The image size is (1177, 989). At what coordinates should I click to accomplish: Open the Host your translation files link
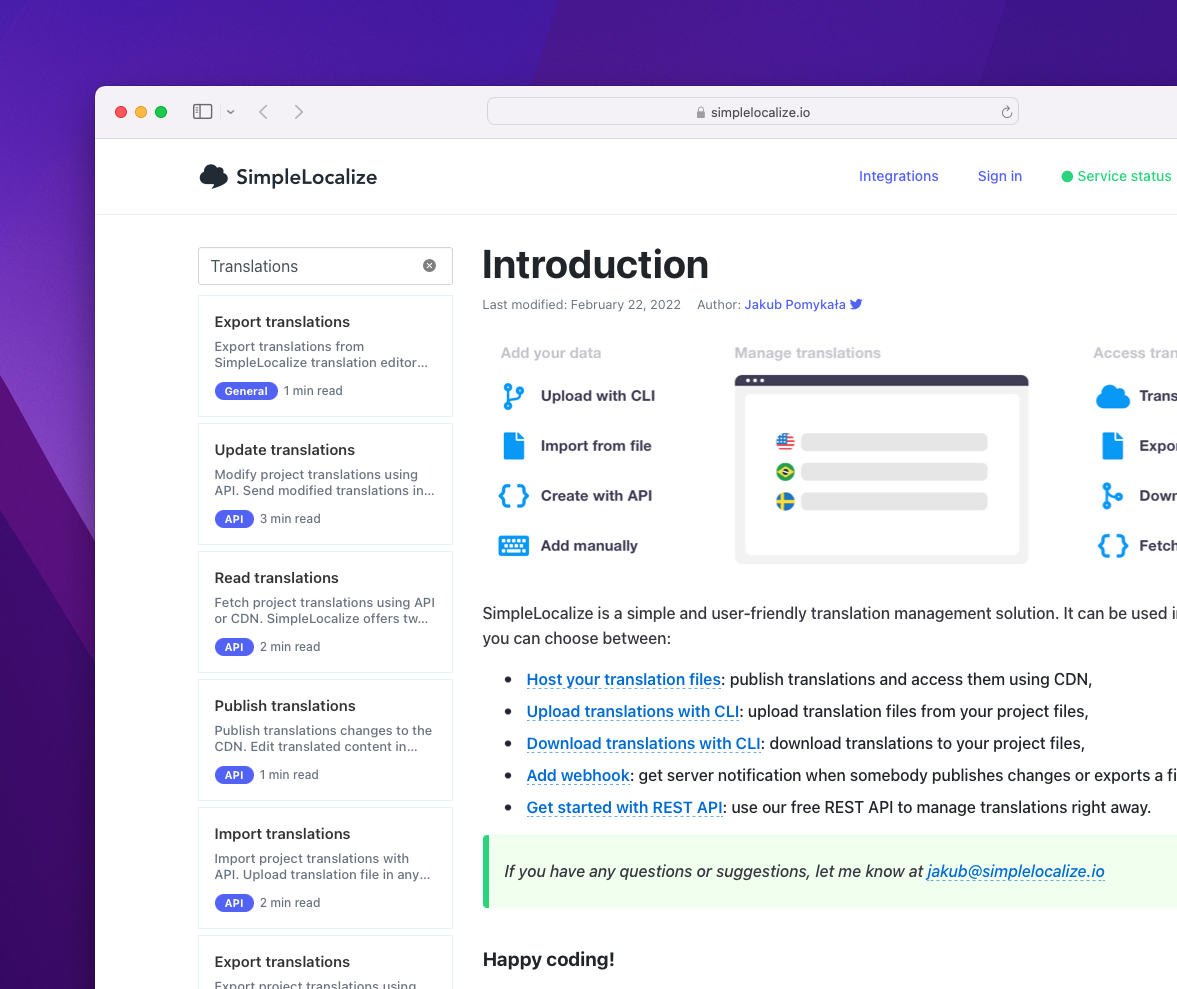point(624,679)
